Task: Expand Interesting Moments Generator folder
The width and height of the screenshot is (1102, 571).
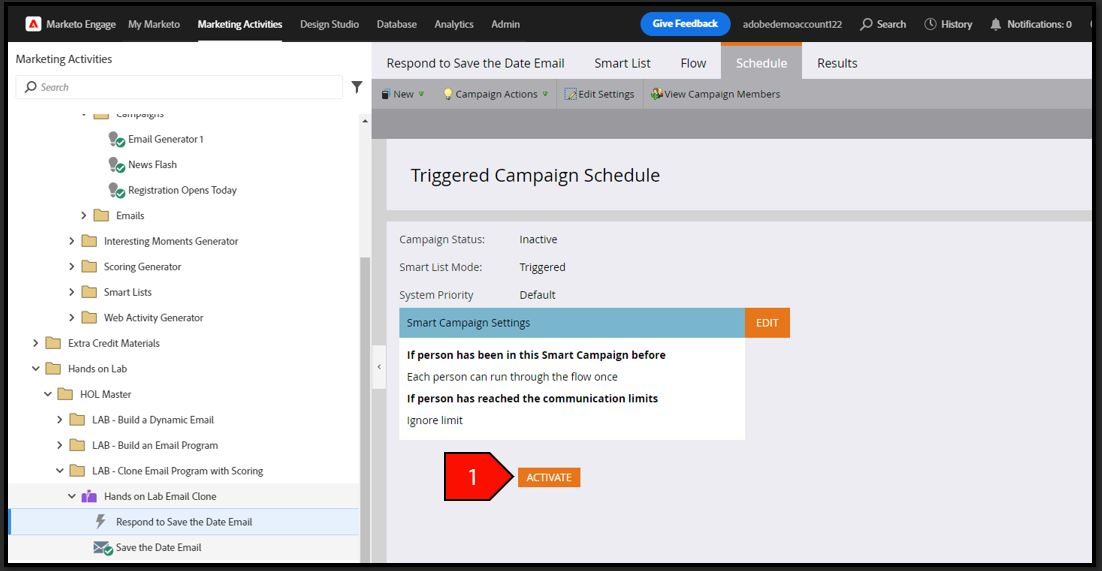Action: (x=72, y=241)
